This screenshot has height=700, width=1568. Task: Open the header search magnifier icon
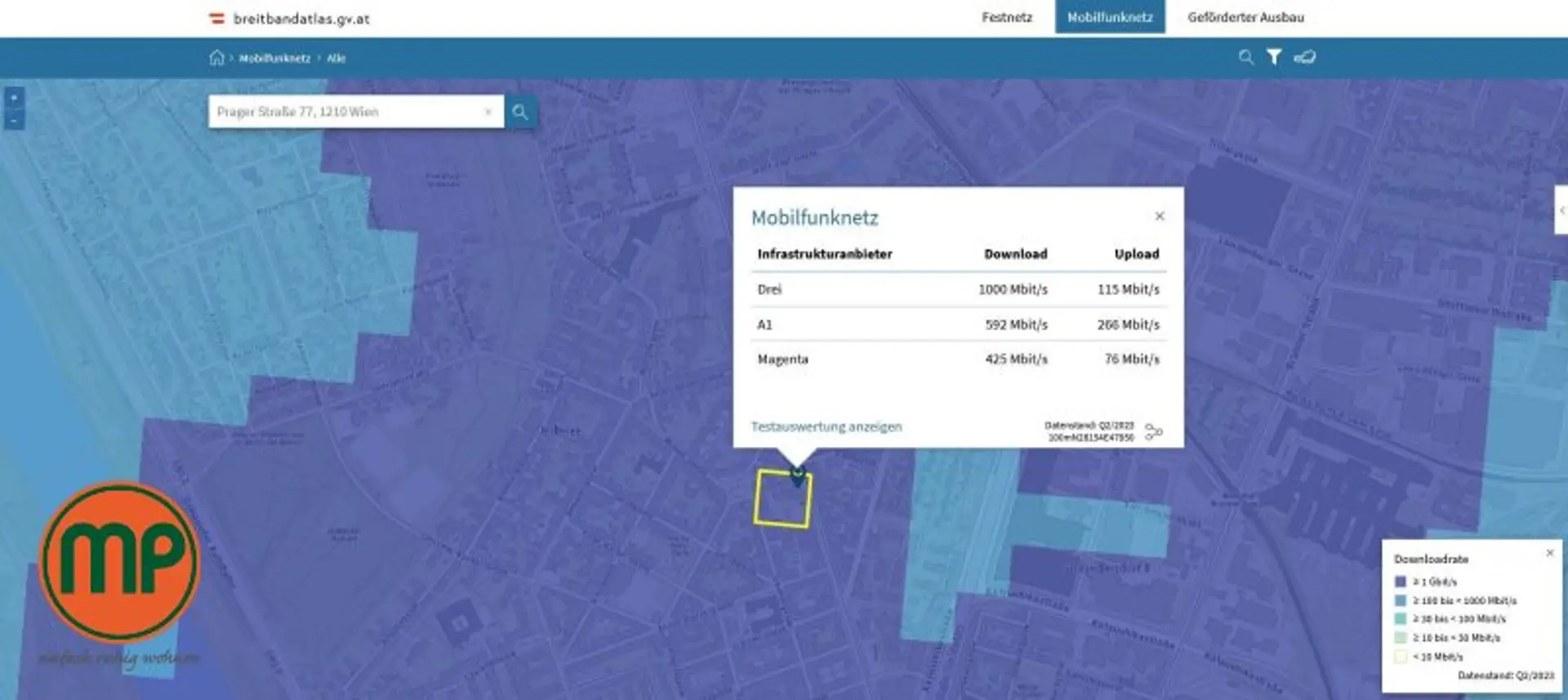coord(1245,57)
